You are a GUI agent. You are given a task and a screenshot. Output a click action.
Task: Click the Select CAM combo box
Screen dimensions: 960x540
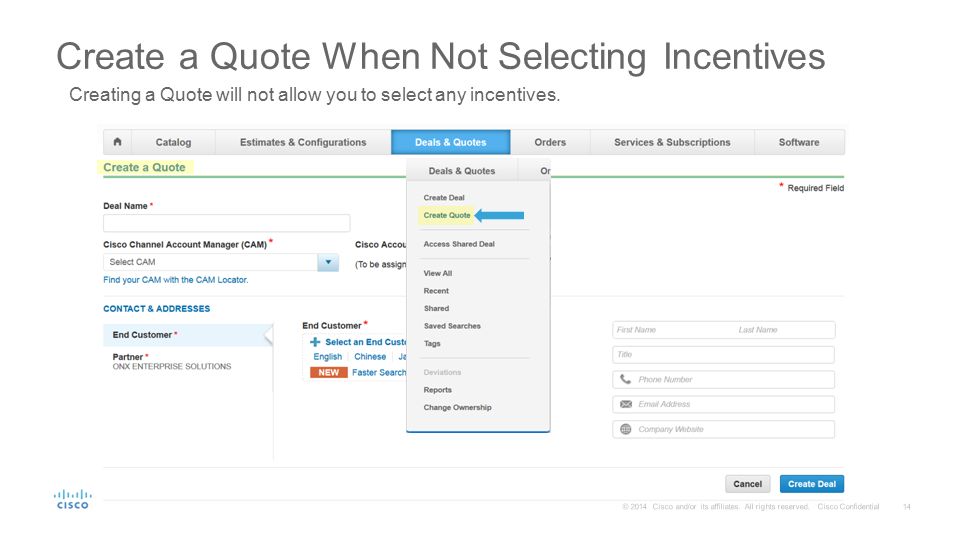(x=221, y=262)
